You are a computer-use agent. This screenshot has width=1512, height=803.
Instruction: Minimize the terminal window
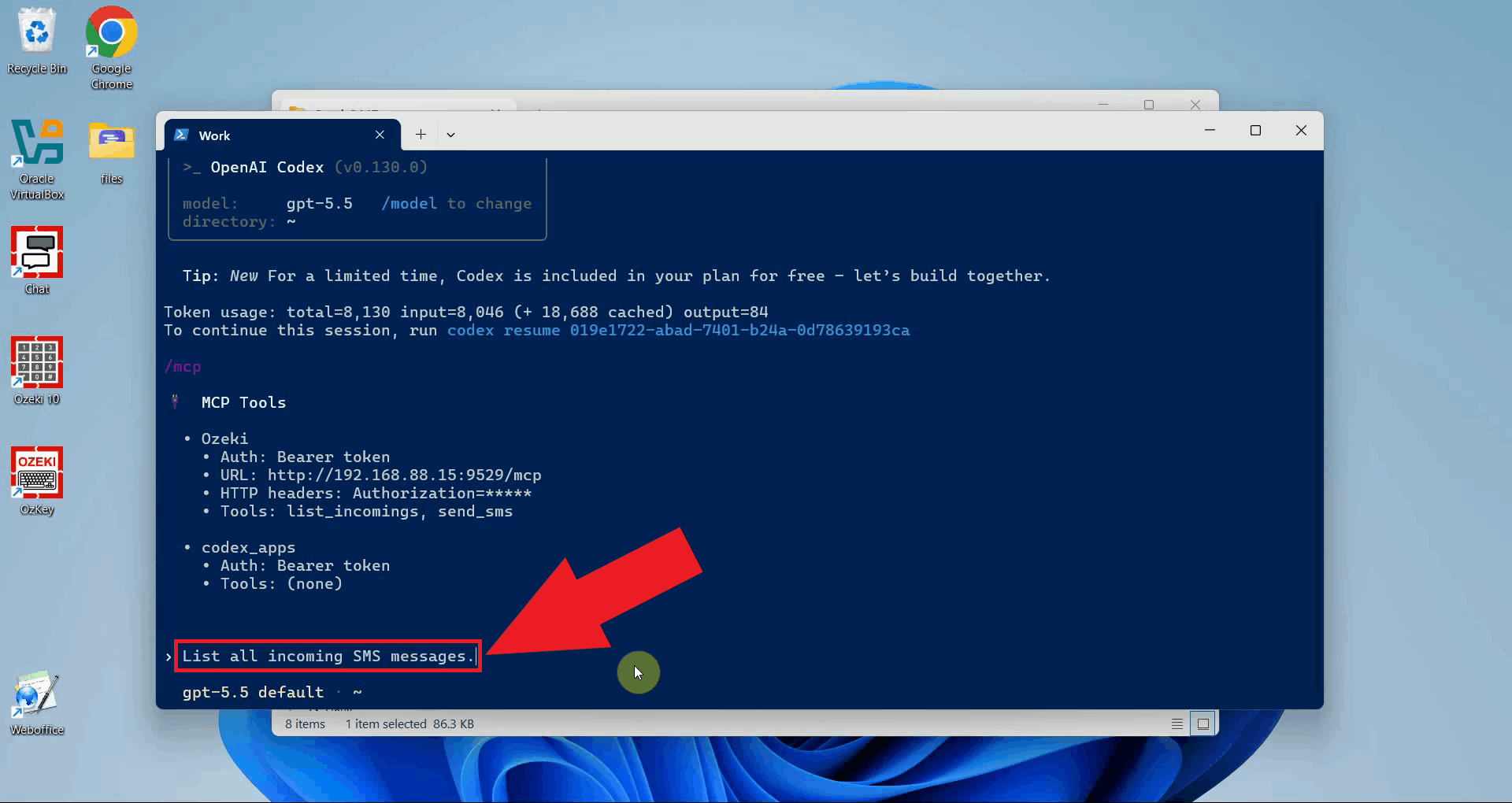point(1210,130)
